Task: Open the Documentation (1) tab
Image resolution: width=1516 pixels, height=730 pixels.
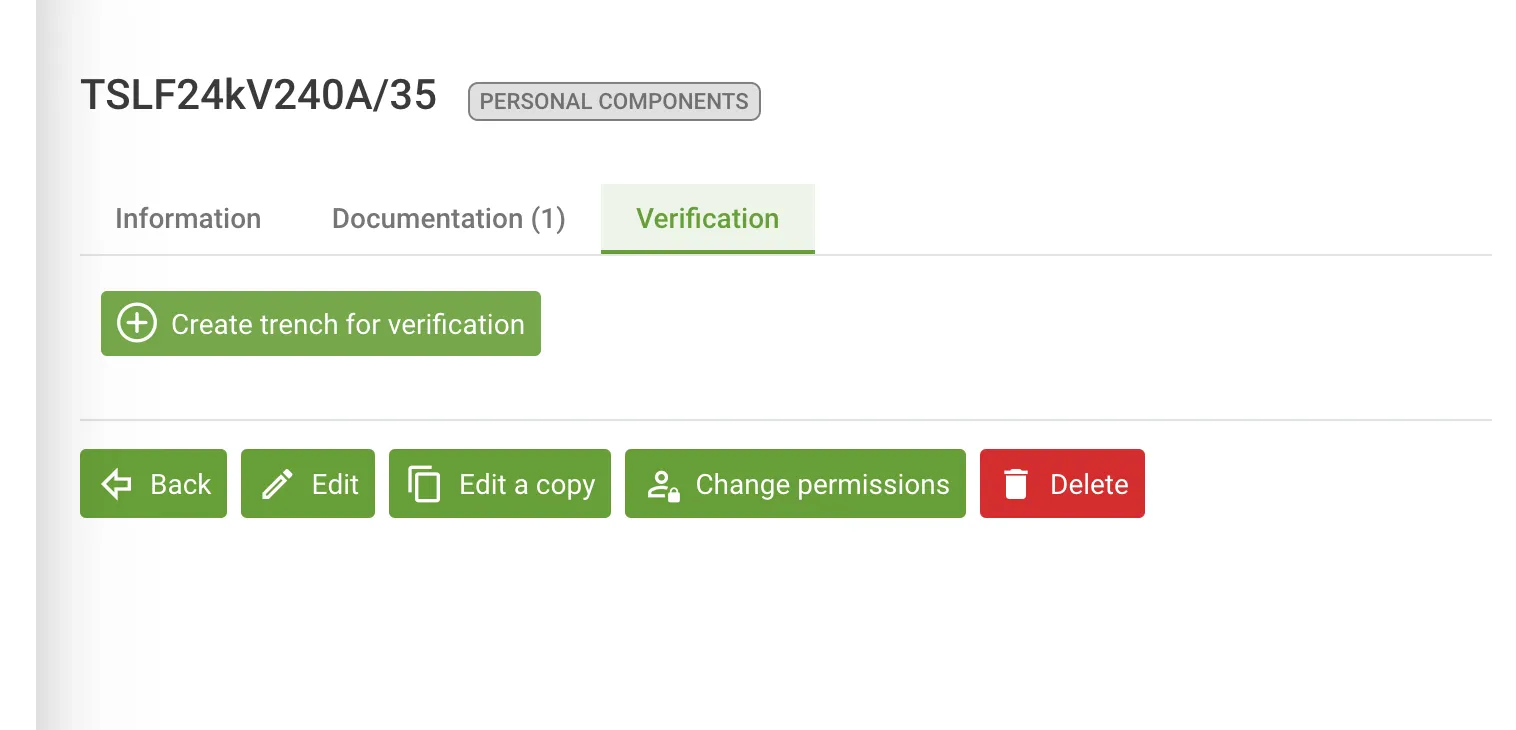Action: pos(448,218)
